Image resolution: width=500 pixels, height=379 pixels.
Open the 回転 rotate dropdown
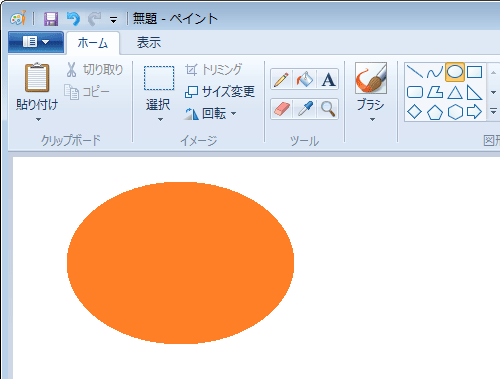coord(211,114)
